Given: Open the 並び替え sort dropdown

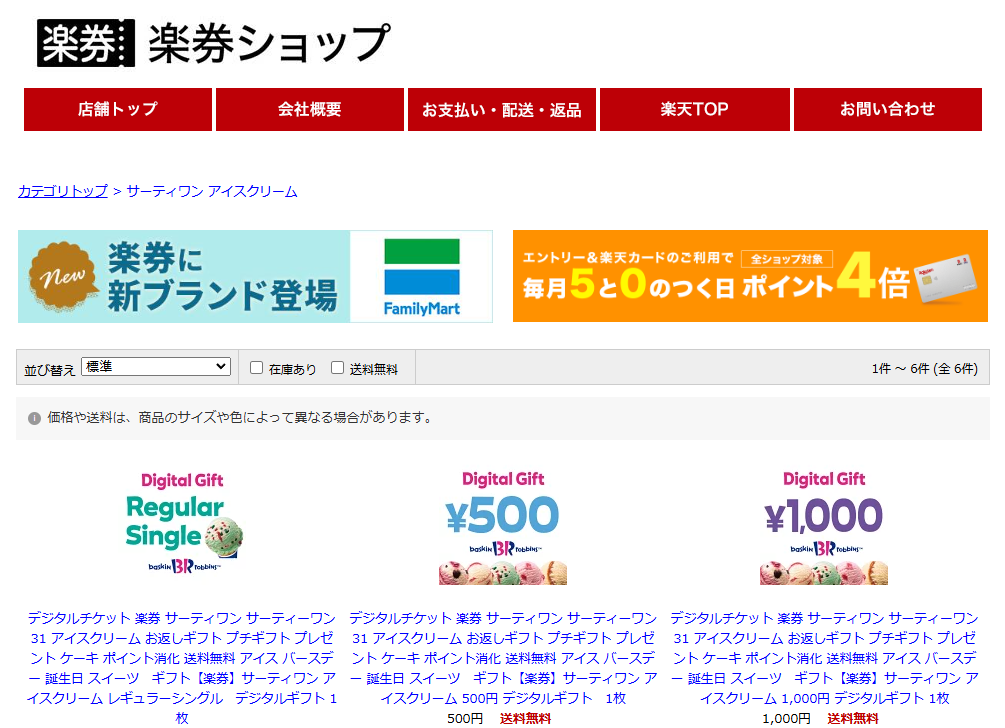Looking at the screenshot, I should [x=156, y=367].
